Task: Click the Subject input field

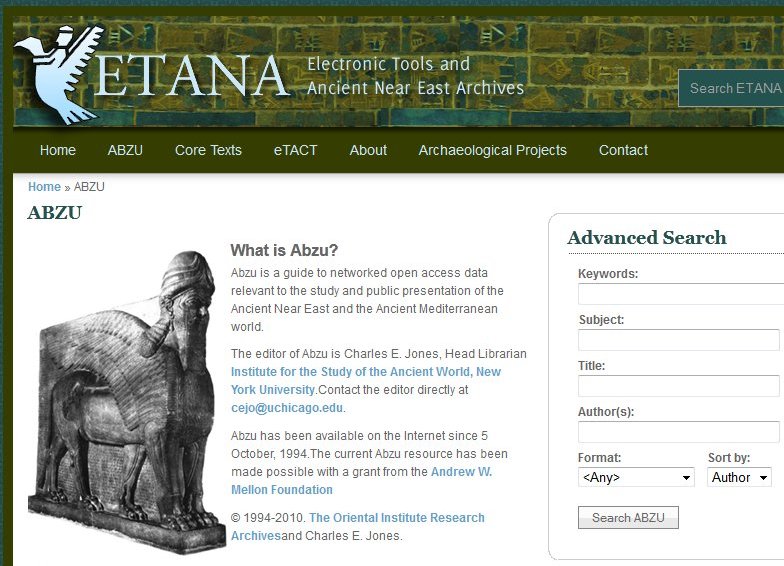Action: click(678, 340)
